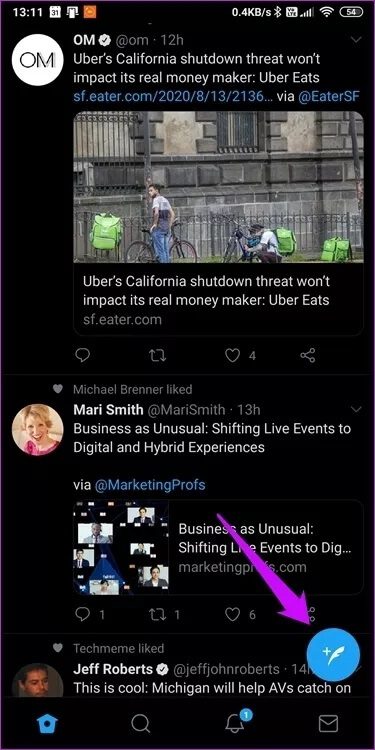Reply to Mari Smith's tweet
This screenshot has width=375, height=750.
(x=82, y=615)
